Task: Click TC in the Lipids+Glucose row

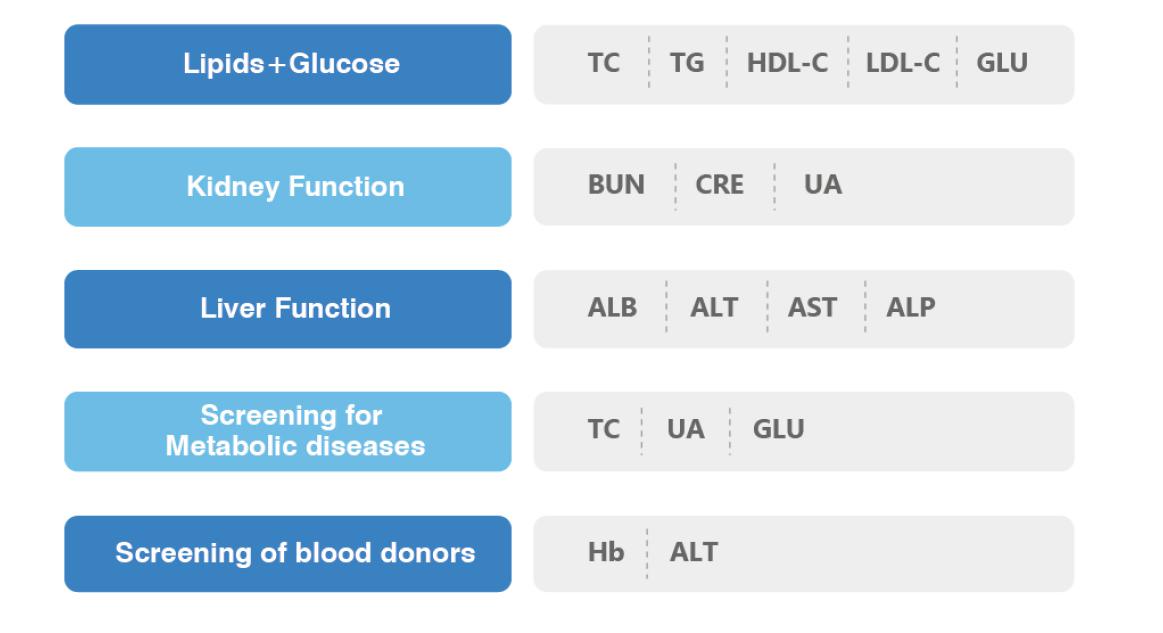Action: click(604, 63)
